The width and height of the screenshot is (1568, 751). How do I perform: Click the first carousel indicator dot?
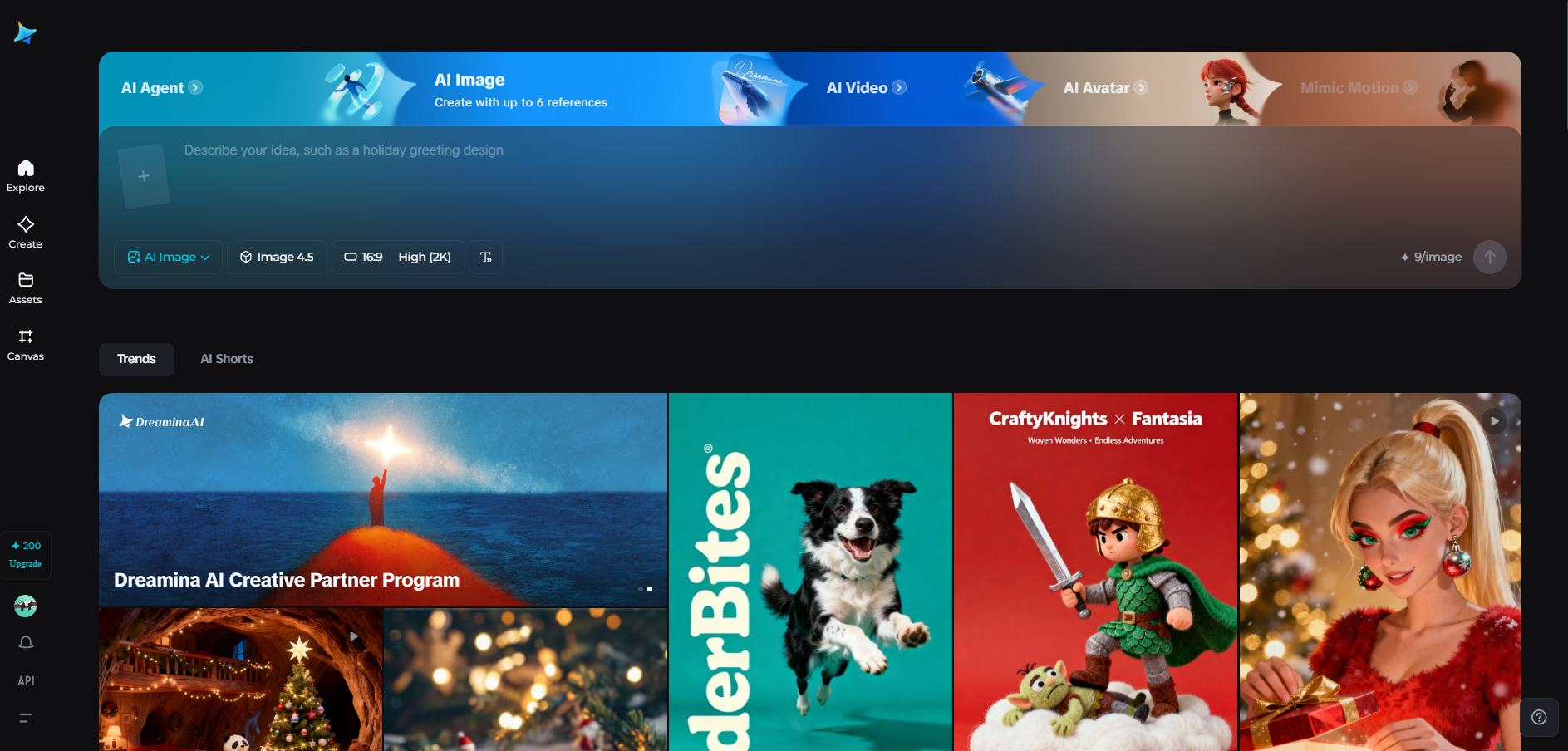[641, 589]
